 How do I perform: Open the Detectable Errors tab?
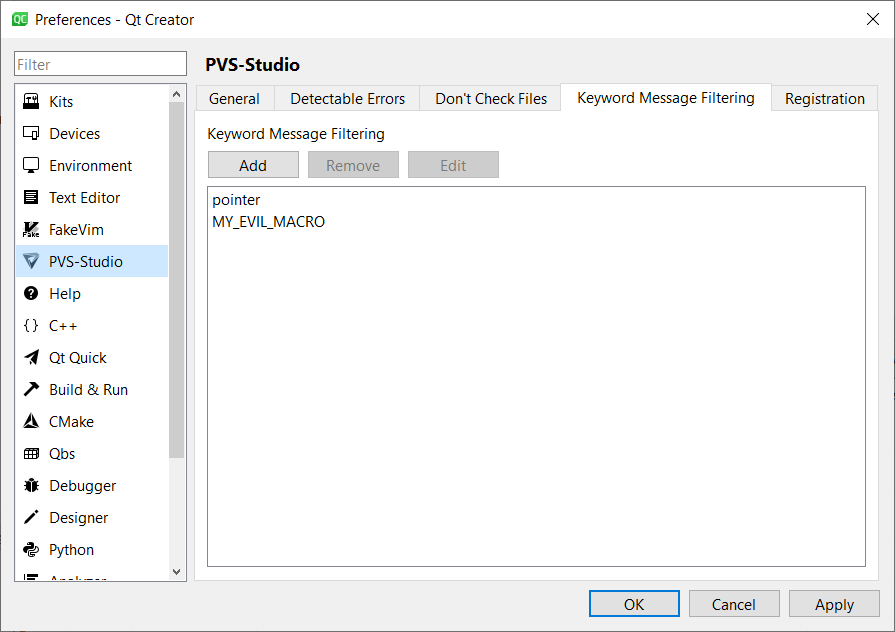click(x=347, y=98)
